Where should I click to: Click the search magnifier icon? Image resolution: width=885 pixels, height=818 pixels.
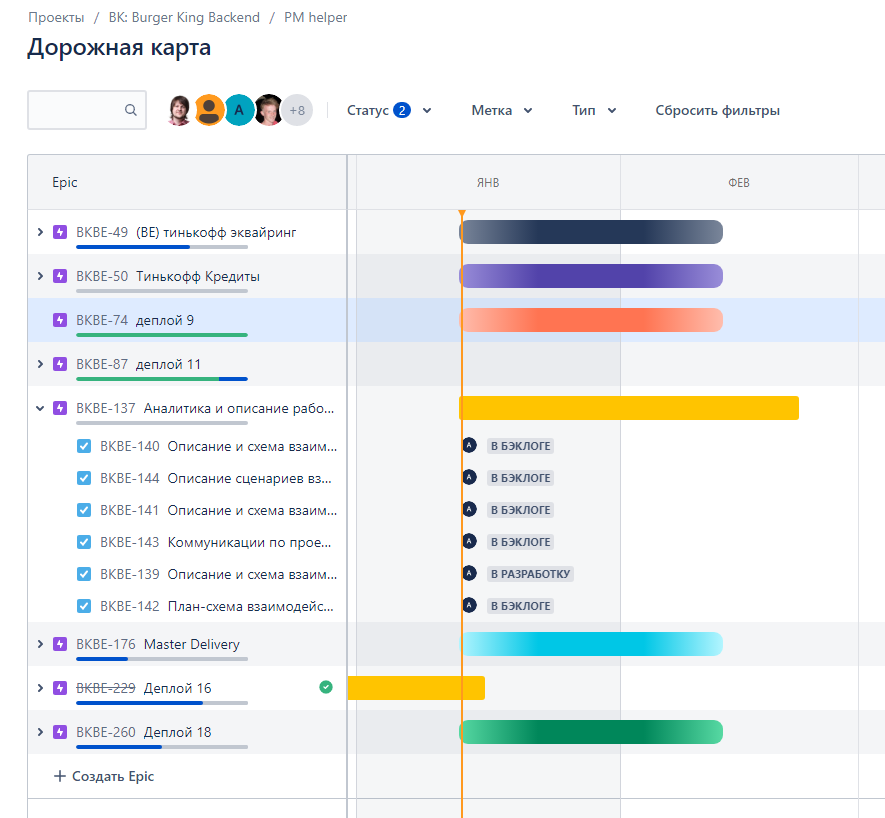click(x=131, y=111)
